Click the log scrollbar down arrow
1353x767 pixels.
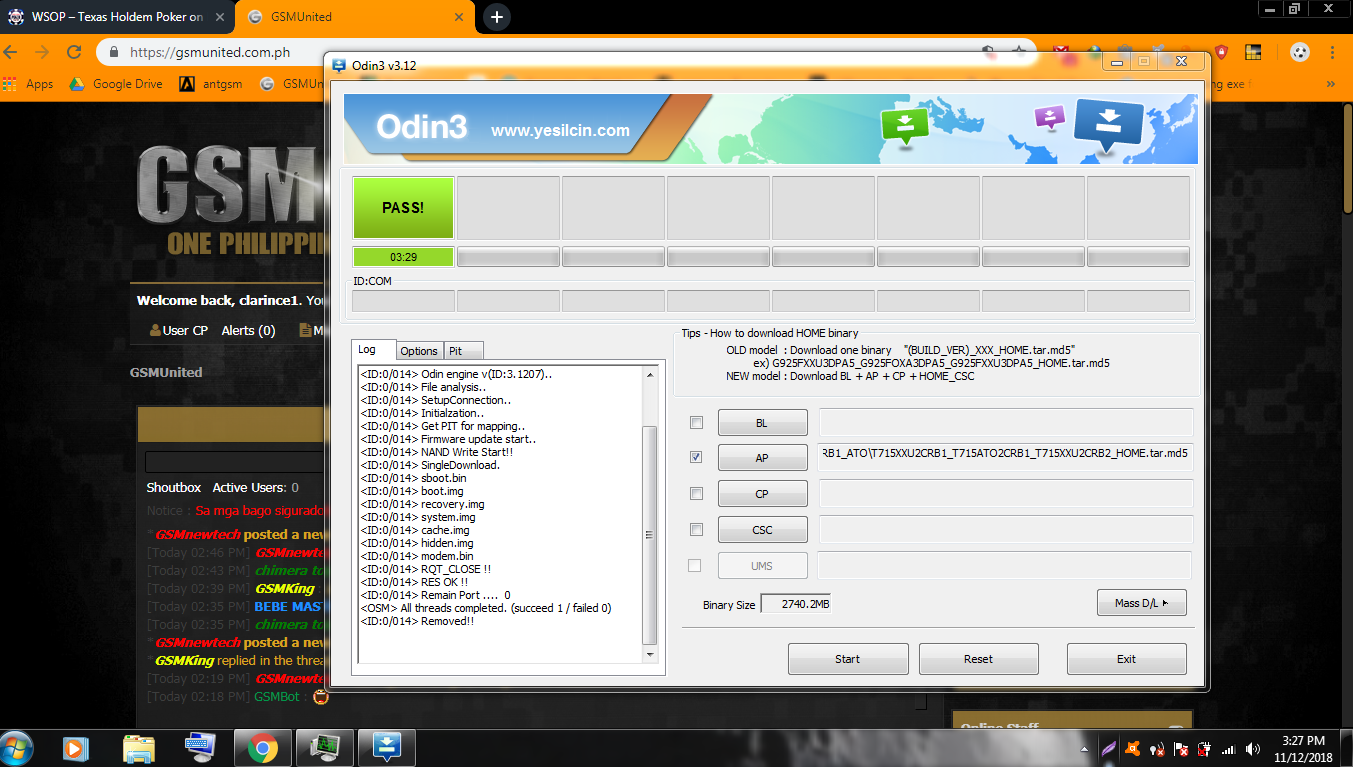point(650,654)
